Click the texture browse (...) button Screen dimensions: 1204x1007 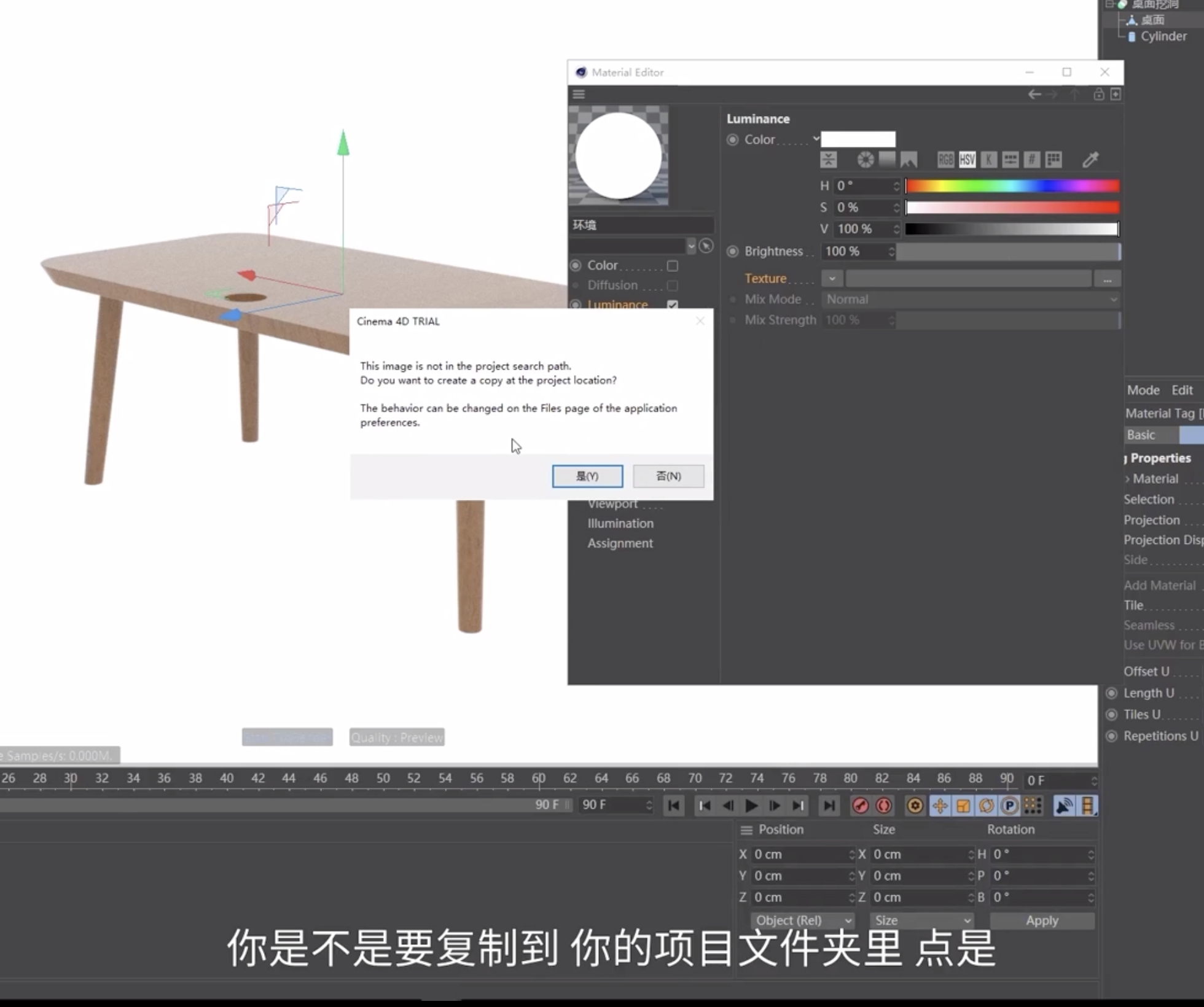[1107, 279]
